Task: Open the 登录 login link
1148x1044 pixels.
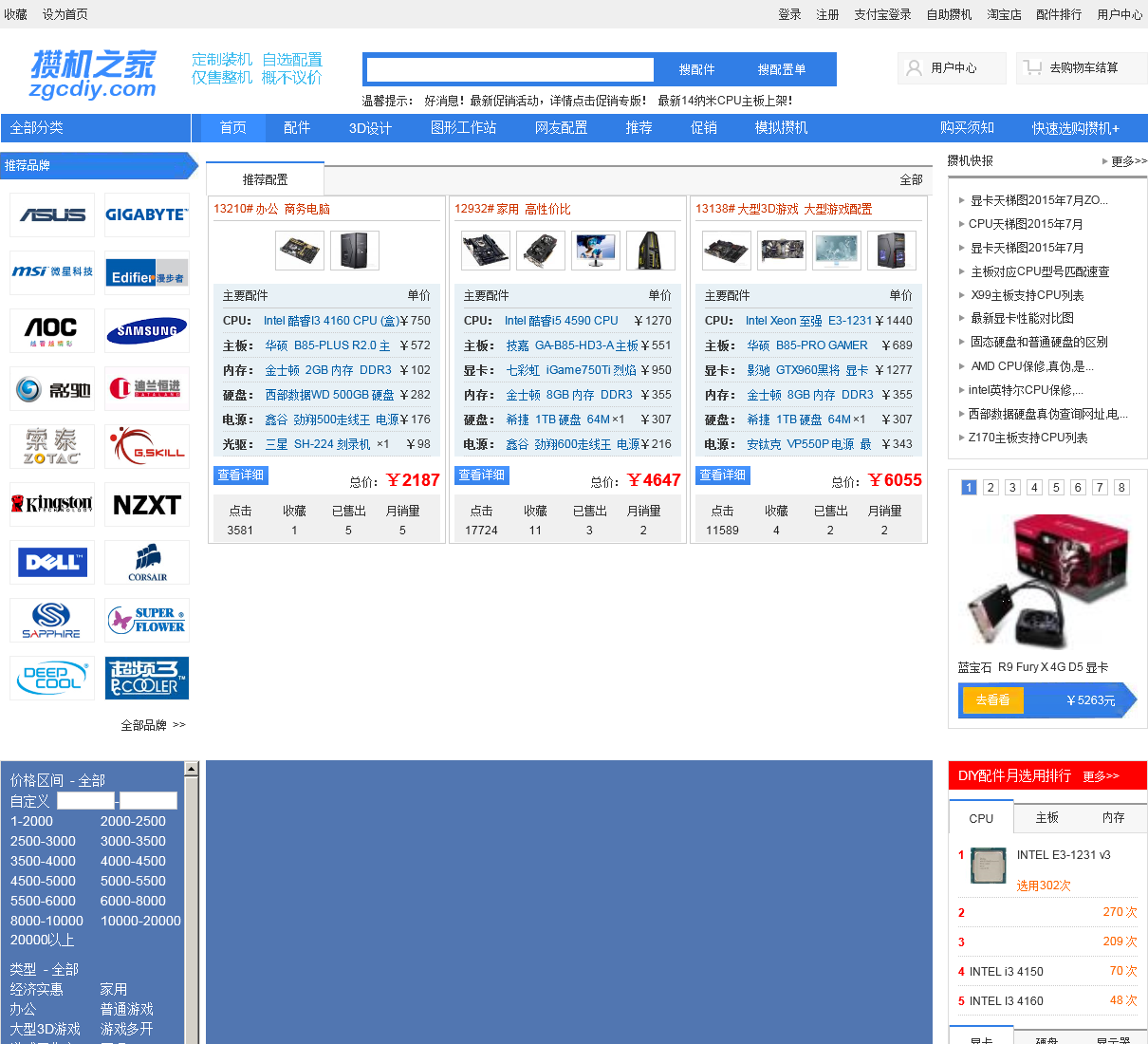Action: click(789, 14)
